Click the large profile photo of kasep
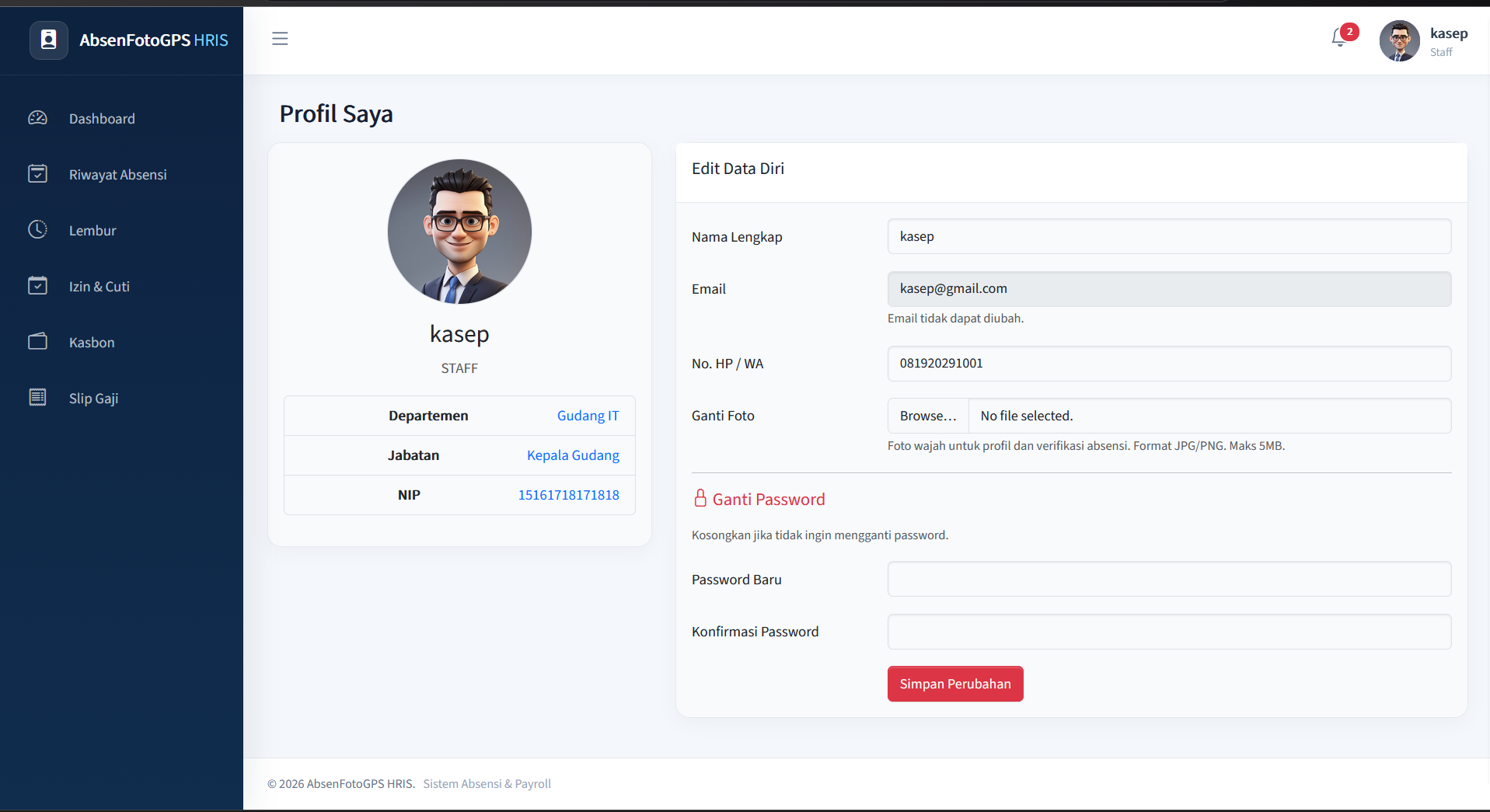This screenshot has height=812, width=1490. tap(459, 232)
